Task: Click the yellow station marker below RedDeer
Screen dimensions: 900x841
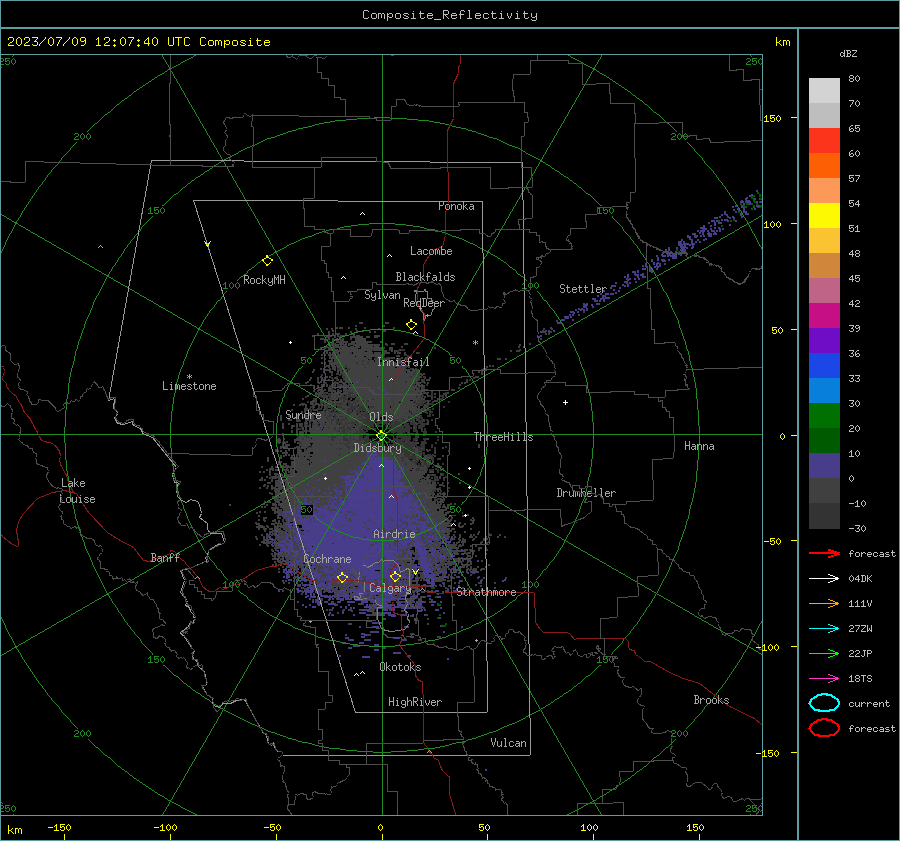Action: [x=411, y=325]
